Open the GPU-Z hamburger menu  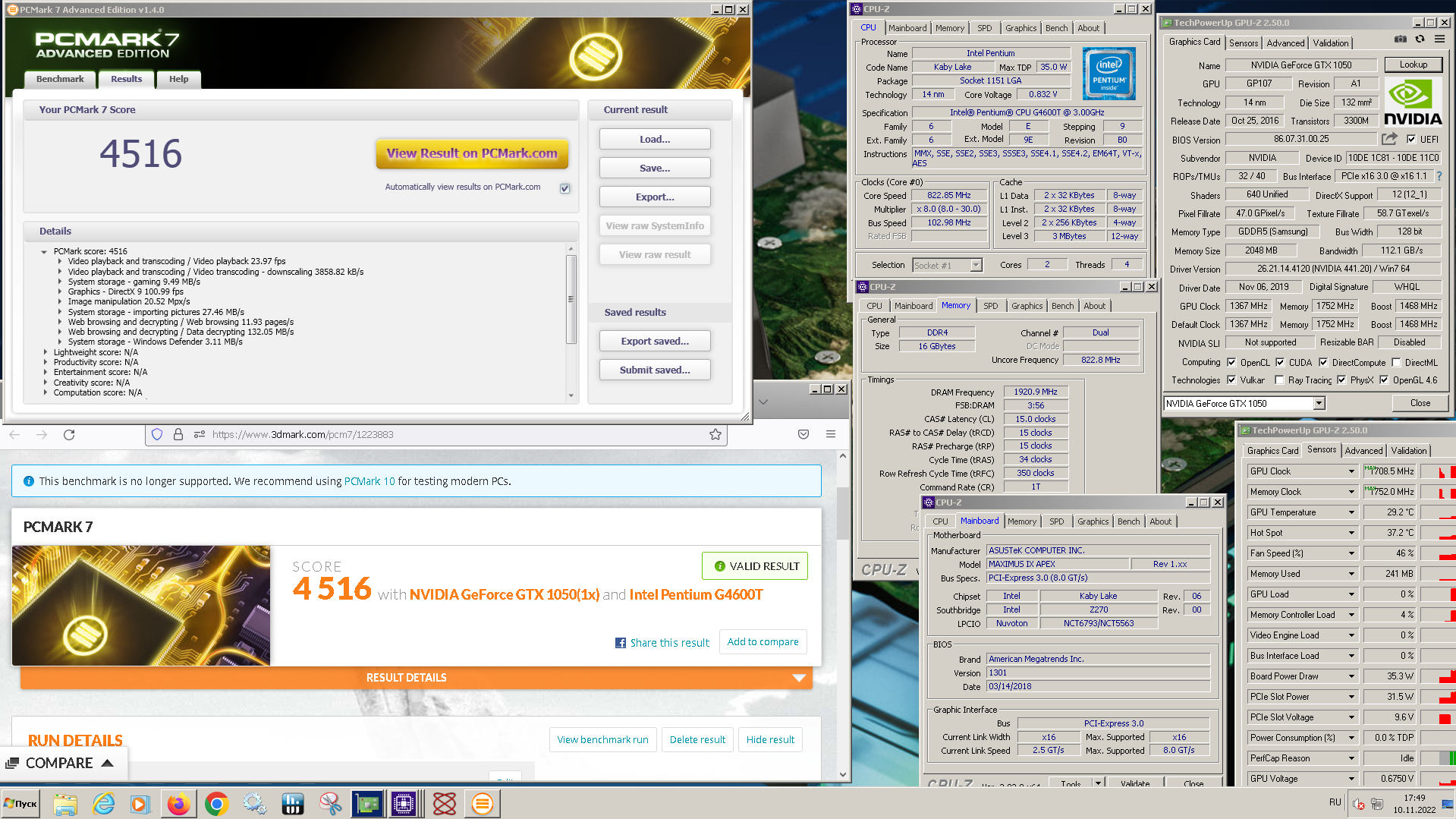click(1441, 39)
